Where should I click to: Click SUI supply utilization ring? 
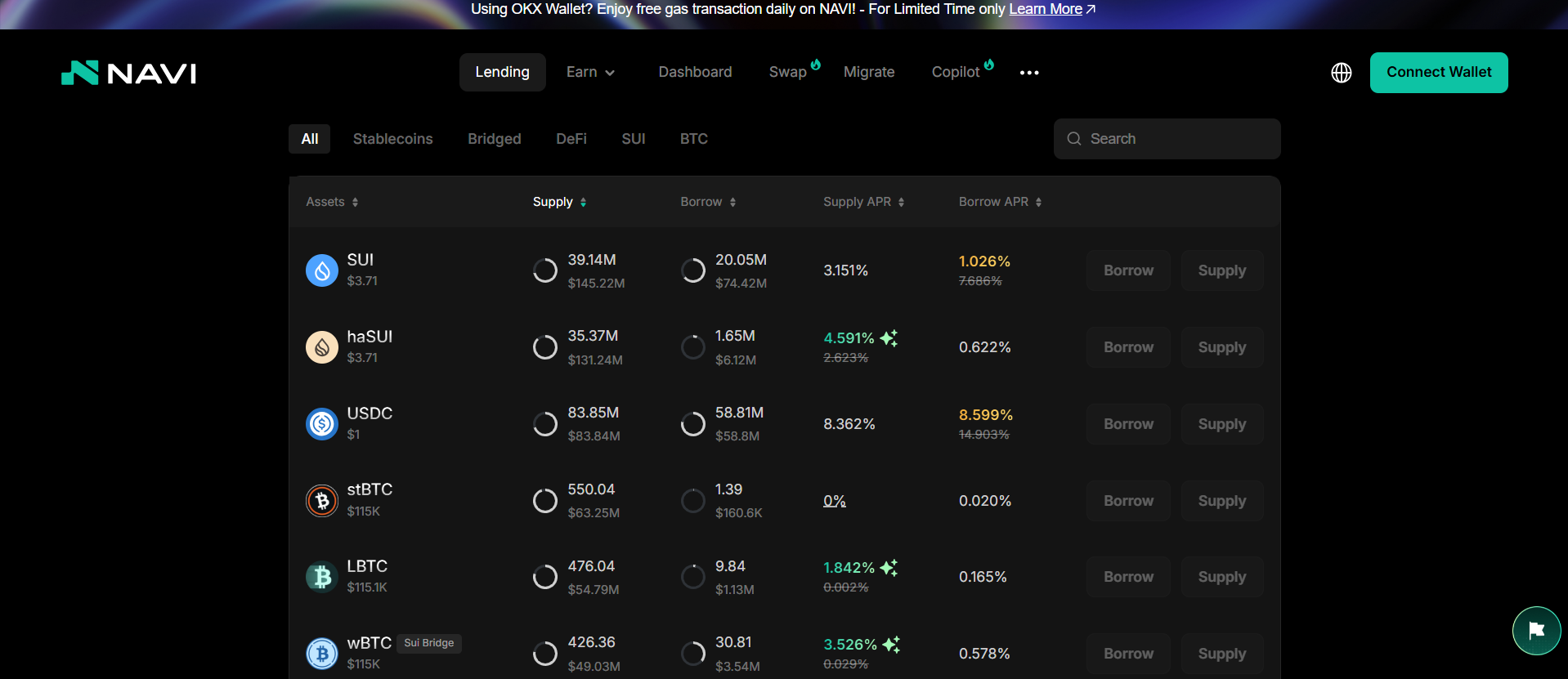click(x=545, y=270)
